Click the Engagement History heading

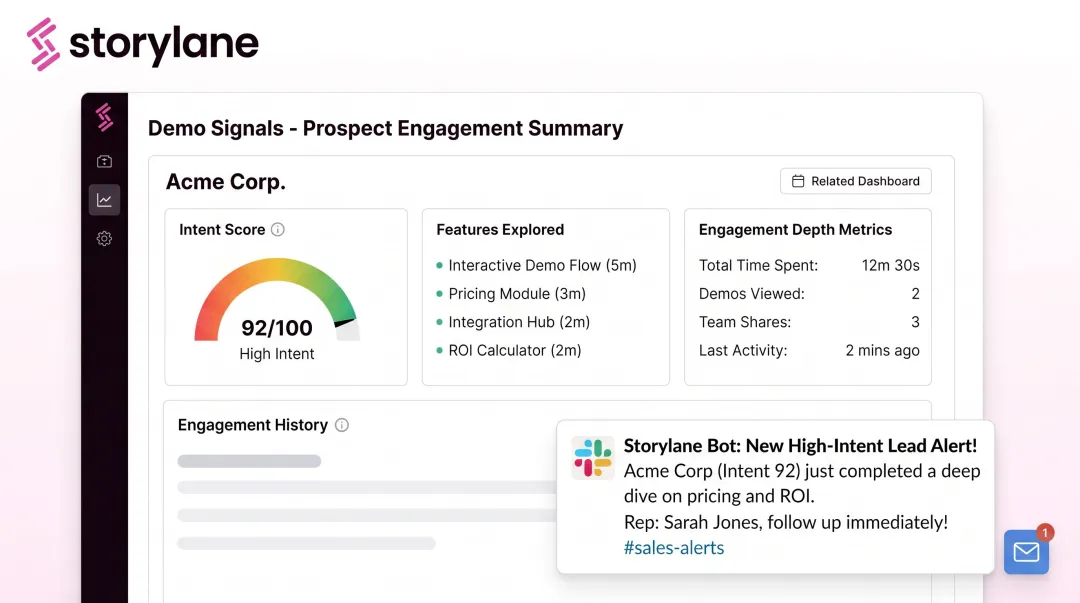tap(253, 425)
